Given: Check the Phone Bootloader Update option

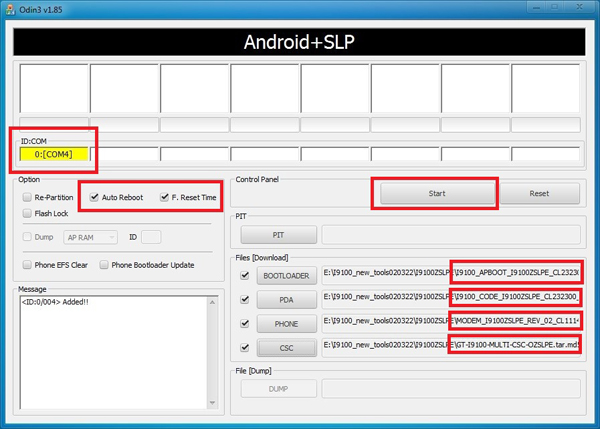Looking at the screenshot, I should [103, 265].
